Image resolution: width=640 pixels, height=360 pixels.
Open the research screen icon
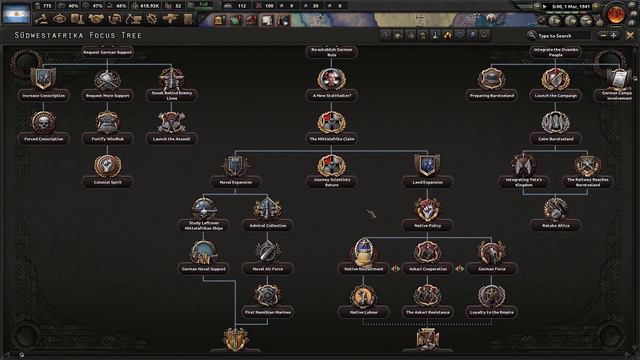pyautogui.click(x=77, y=19)
